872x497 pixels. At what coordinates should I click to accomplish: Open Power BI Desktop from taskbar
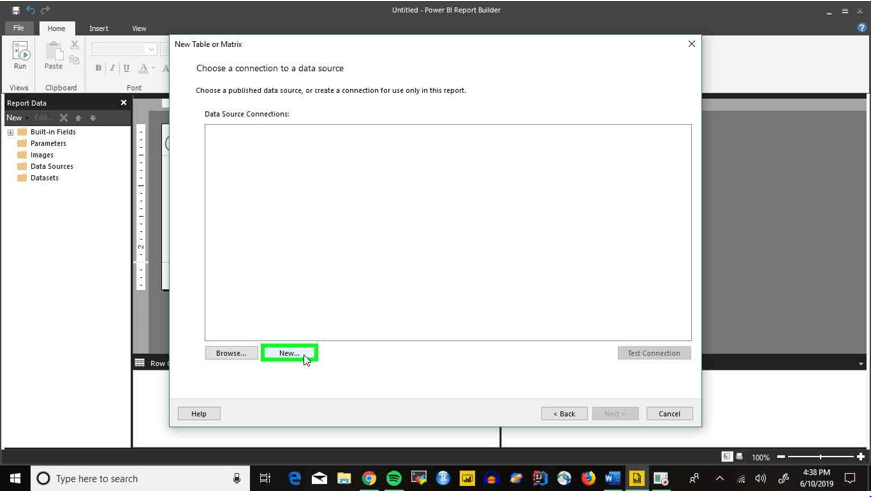[467, 478]
